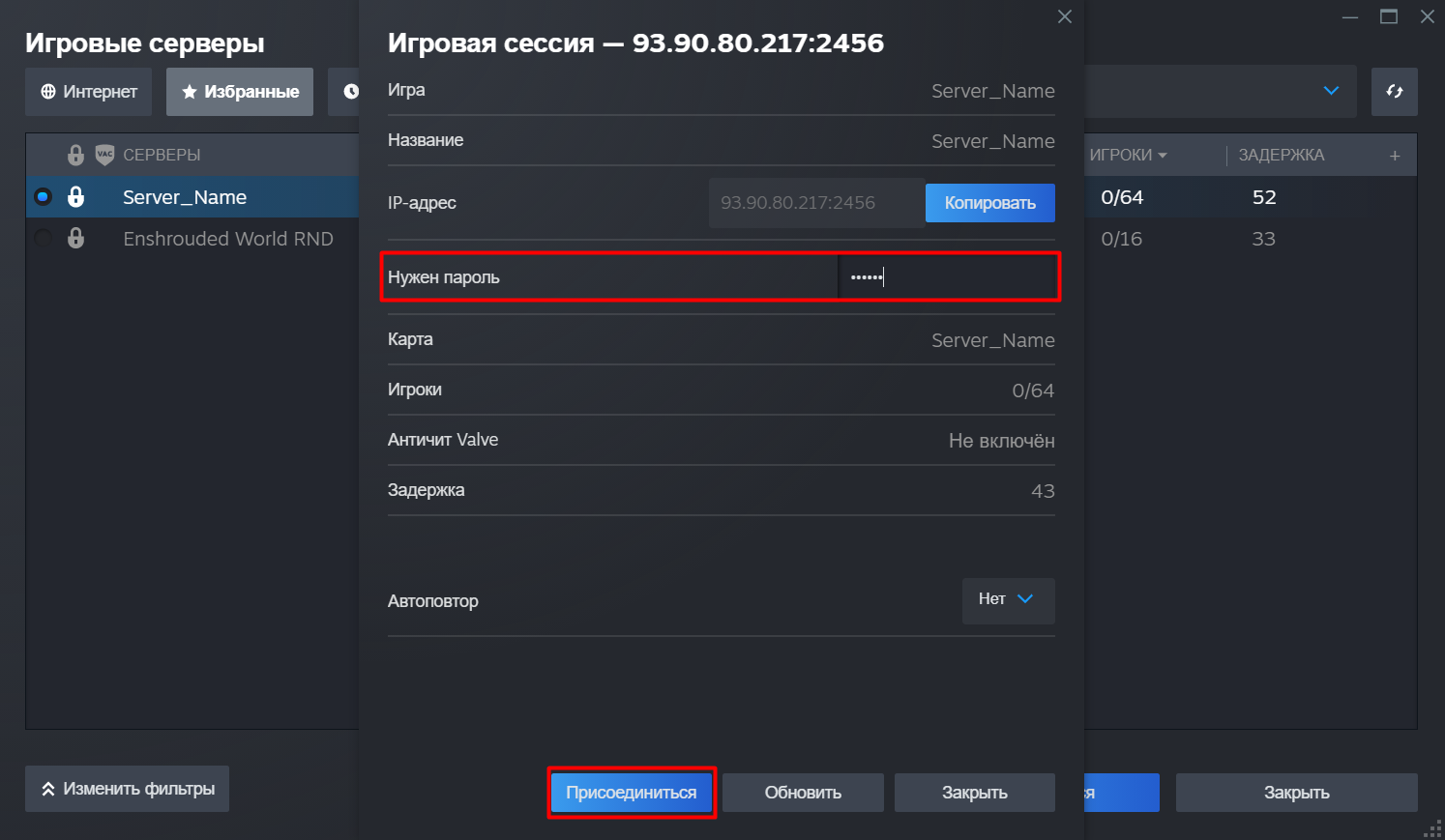Select the Enshrouded World RND radio button
Image resolution: width=1445 pixels, height=840 pixels.
43,239
